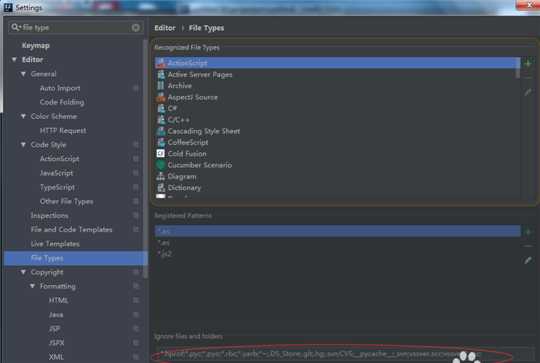Screen dimensions: 540x363
Task: Remove the selected registered pattern with the minus icon
Action: pos(528,246)
